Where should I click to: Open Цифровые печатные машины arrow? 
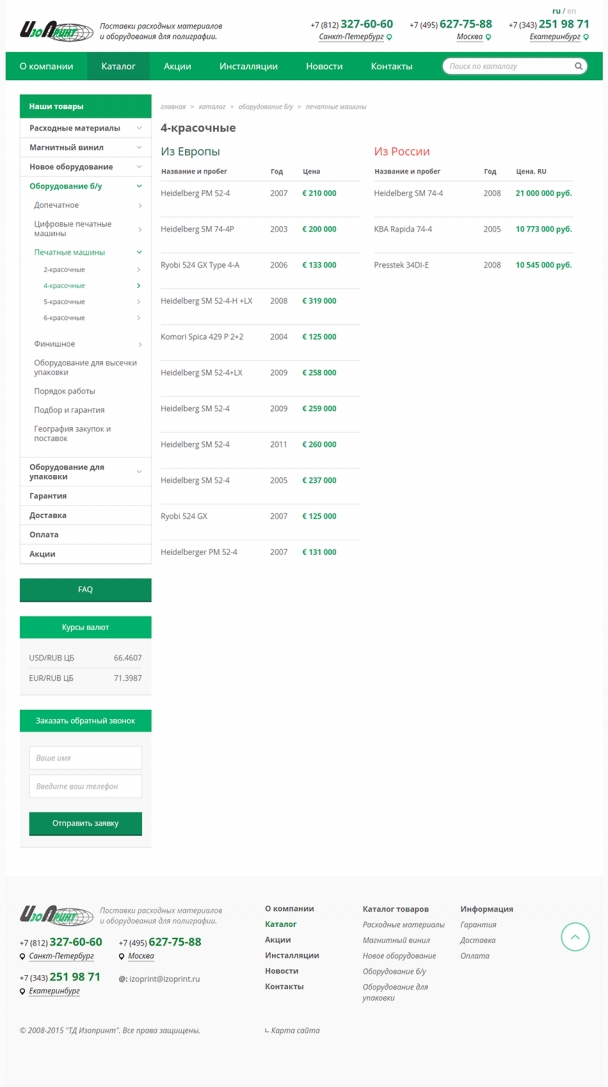pos(139,229)
